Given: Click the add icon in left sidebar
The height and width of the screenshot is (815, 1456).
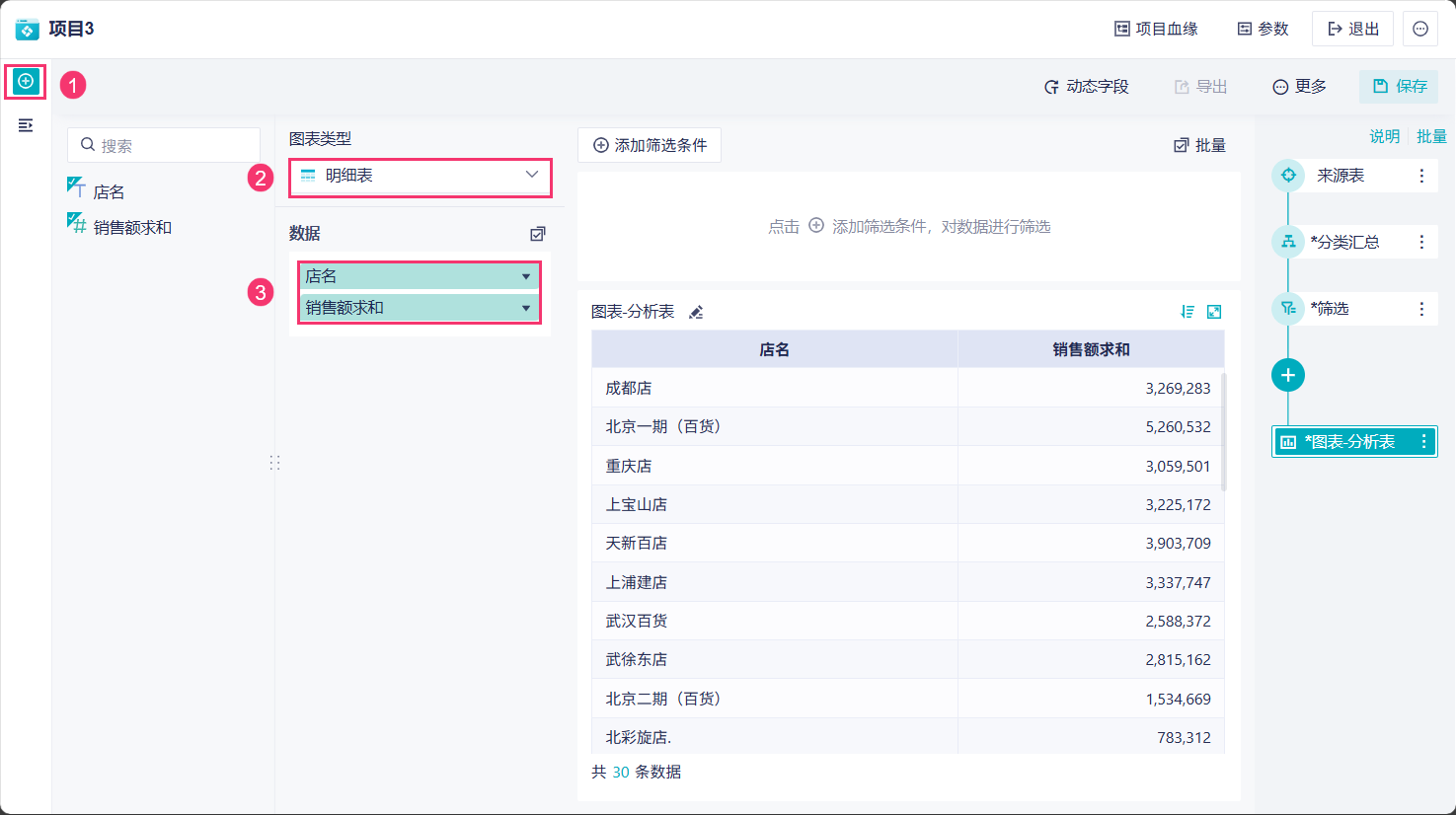Looking at the screenshot, I should coord(26,81).
